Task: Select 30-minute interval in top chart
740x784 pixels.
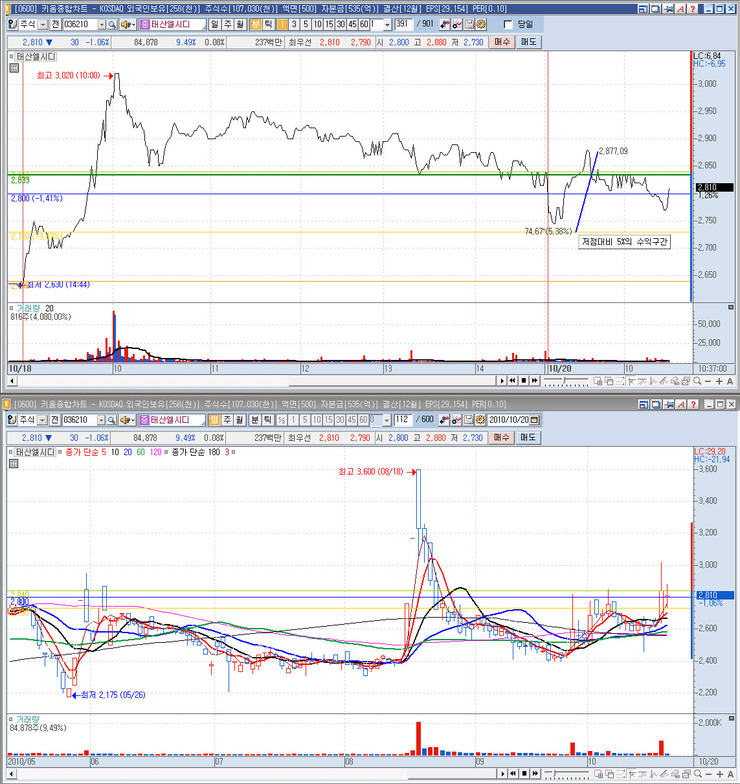Action: 340,24
